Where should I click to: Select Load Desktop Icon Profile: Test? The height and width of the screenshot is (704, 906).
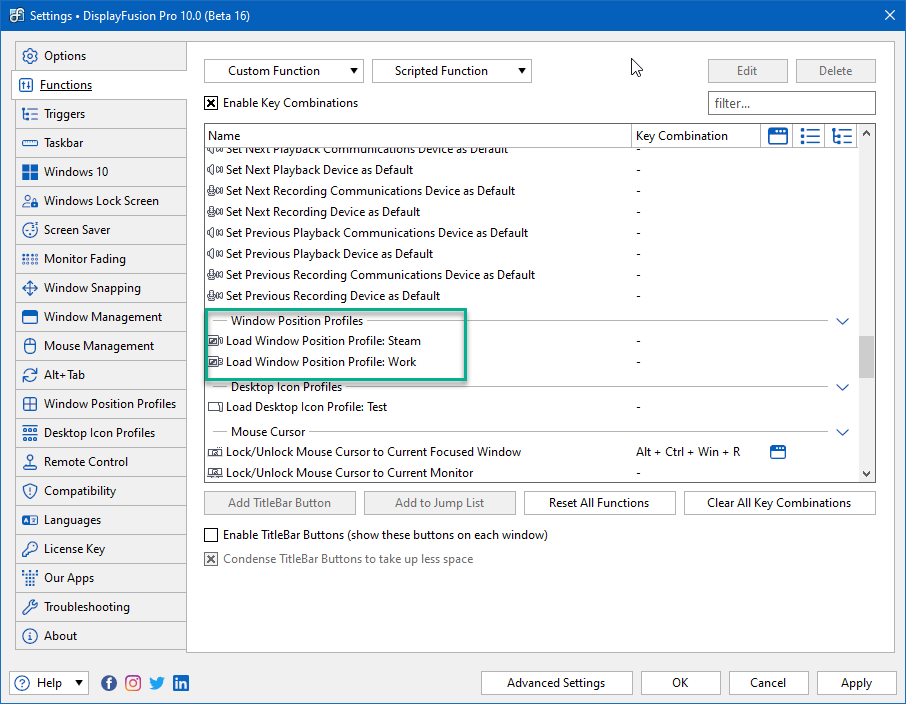(x=532, y=407)
